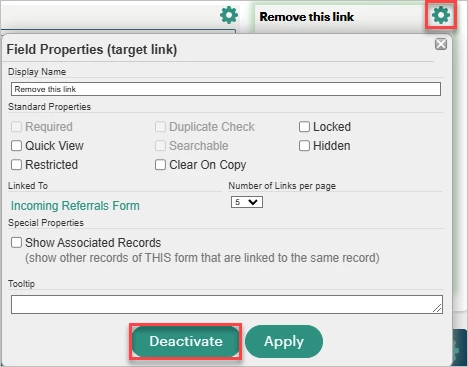This screenshot has height=367, width=468.
Task: Close the Field Properties dialog
Action: coord(441,44)
